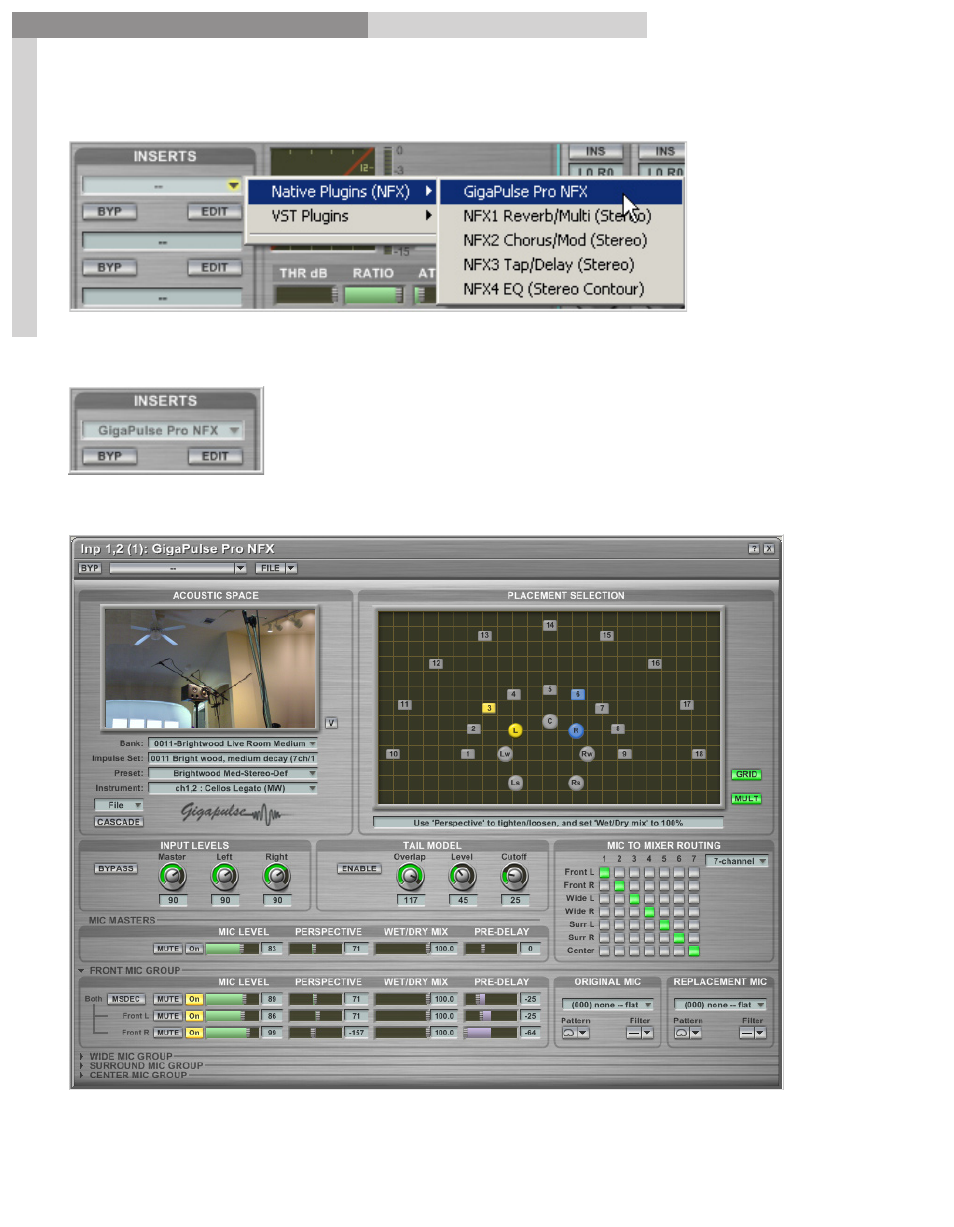Click BYP in the plugin window header
This screenshot has height=1227, width=954.
(90, 568)
